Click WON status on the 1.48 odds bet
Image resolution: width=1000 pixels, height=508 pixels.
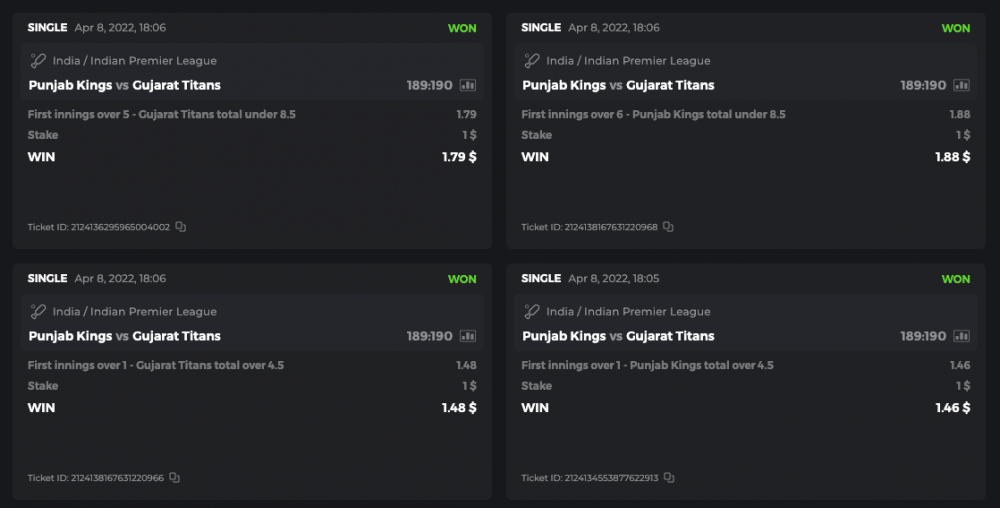pyautogui.click(x=462, y=279)
